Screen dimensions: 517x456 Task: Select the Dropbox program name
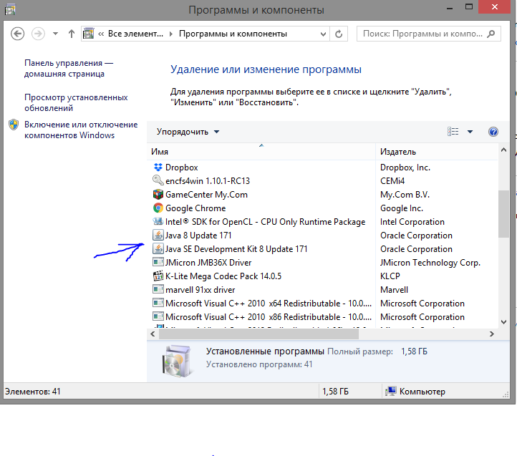[182, 167]
